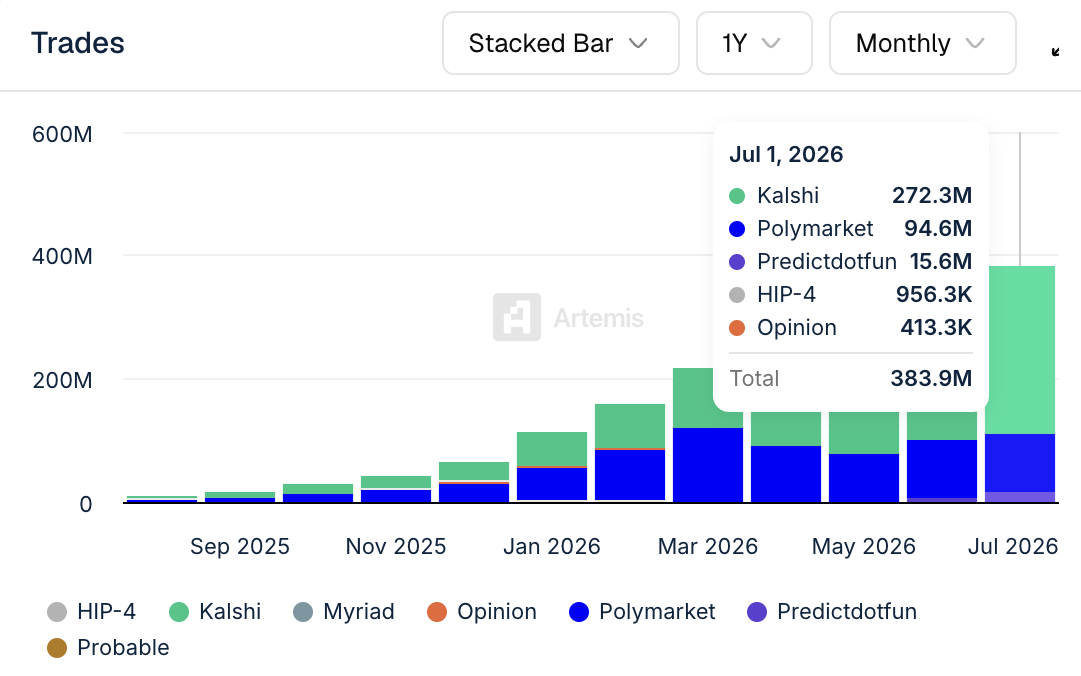Click the tooltip date Jul 1, 2026

786,154
